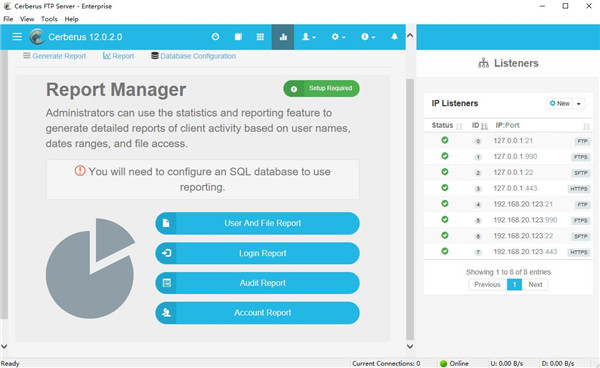Click status check icon for 192.168.20.123:990
Image resolution: width=600 pixels, height=368 pixels.
click(445, 220)
